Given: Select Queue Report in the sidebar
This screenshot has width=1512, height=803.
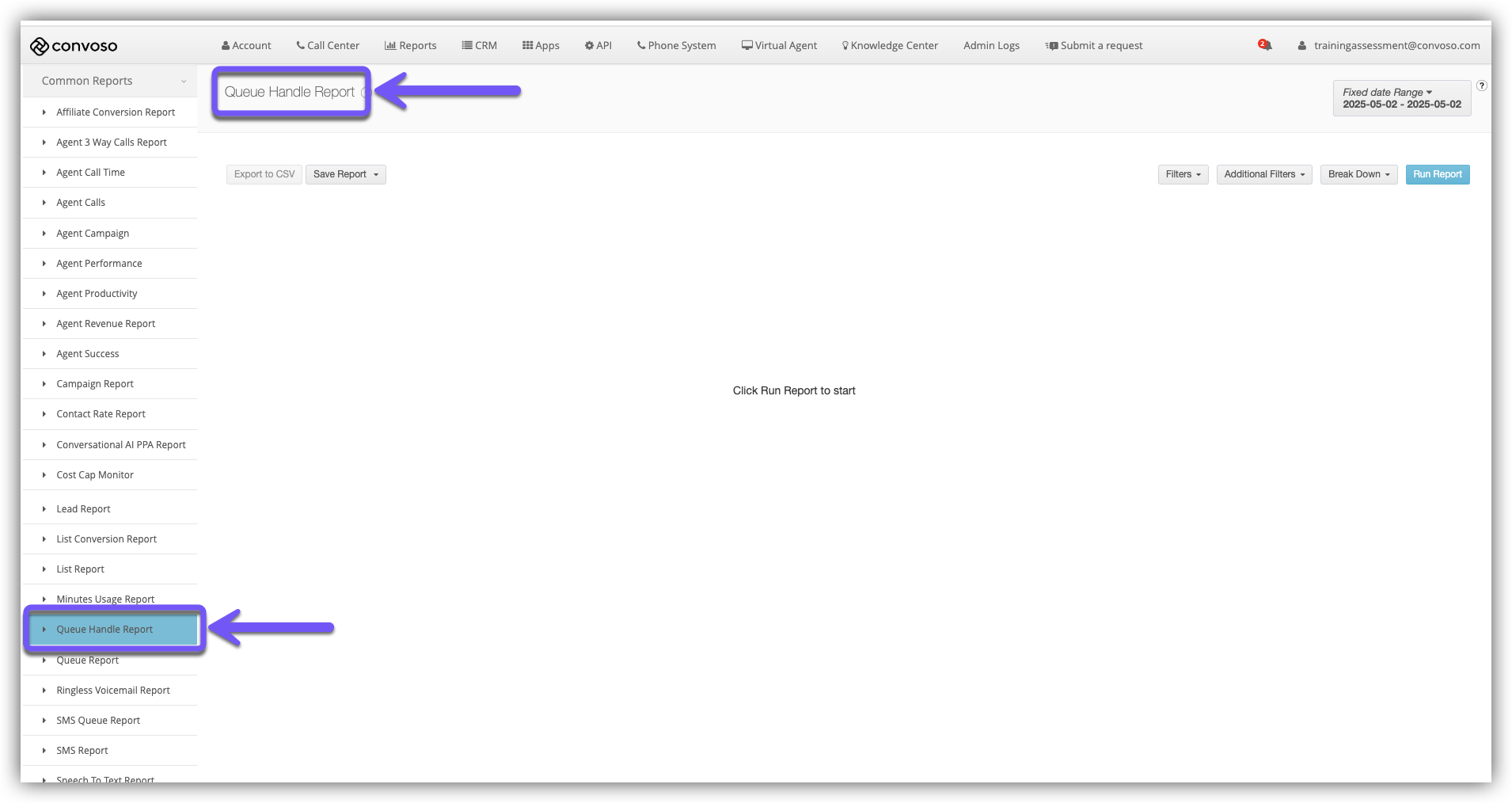Looking at the screenshot, I should 87,660.
